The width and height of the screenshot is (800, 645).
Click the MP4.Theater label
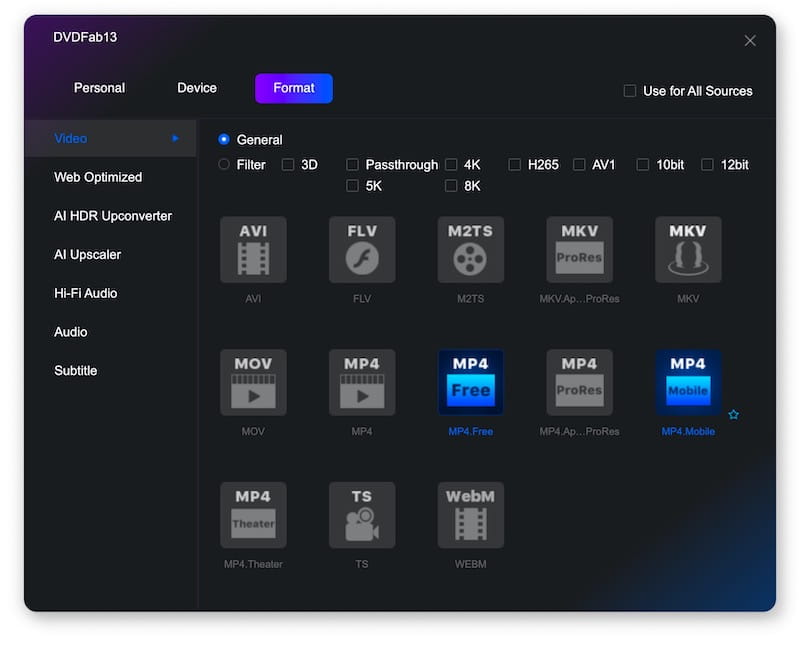point(253,564)
